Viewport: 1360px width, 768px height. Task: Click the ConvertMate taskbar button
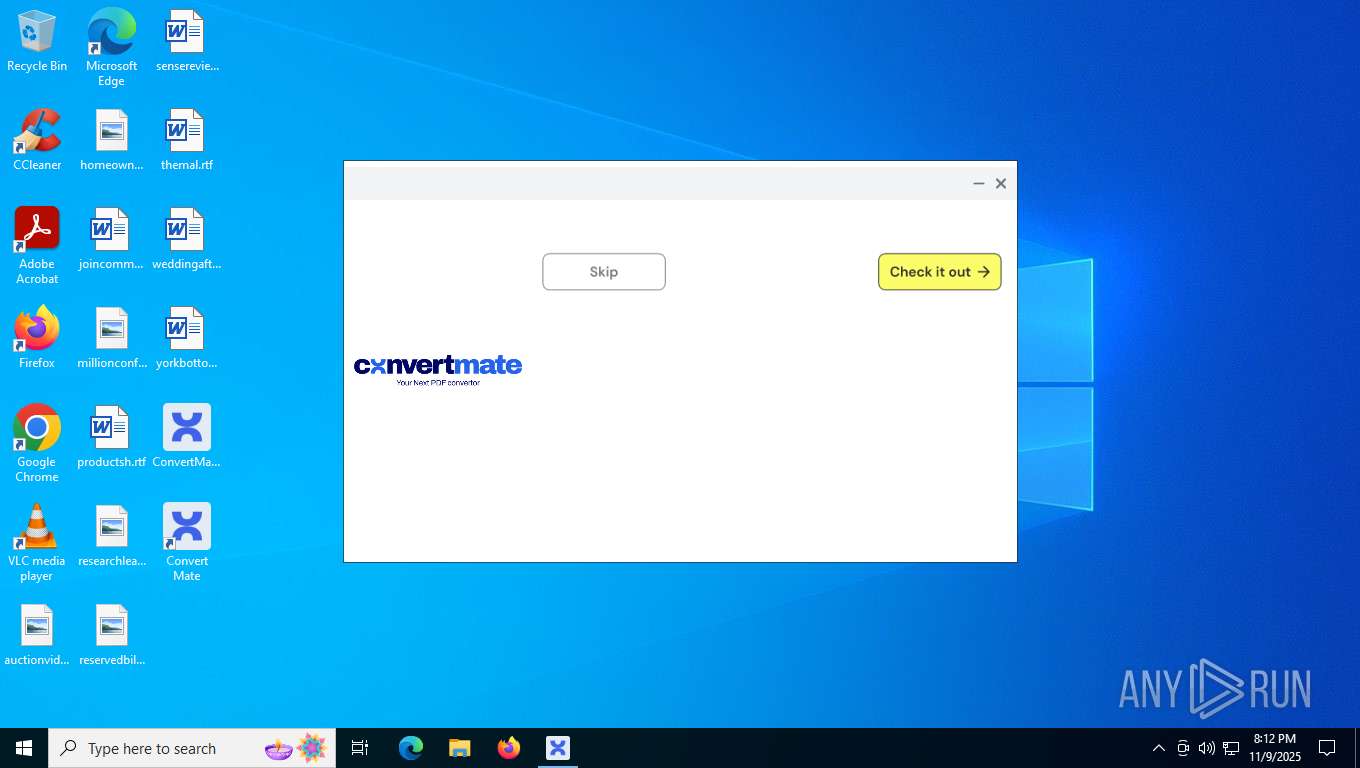(557, 748)
